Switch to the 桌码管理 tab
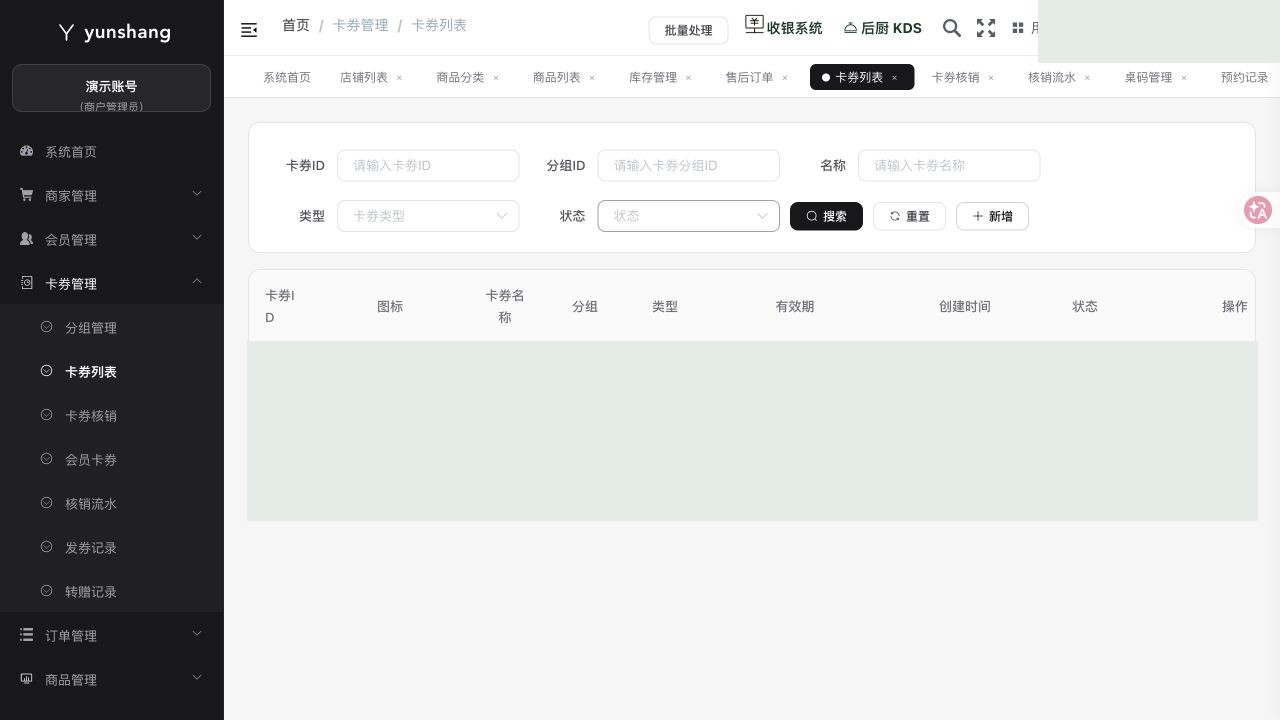 (x=1148, y=77)
